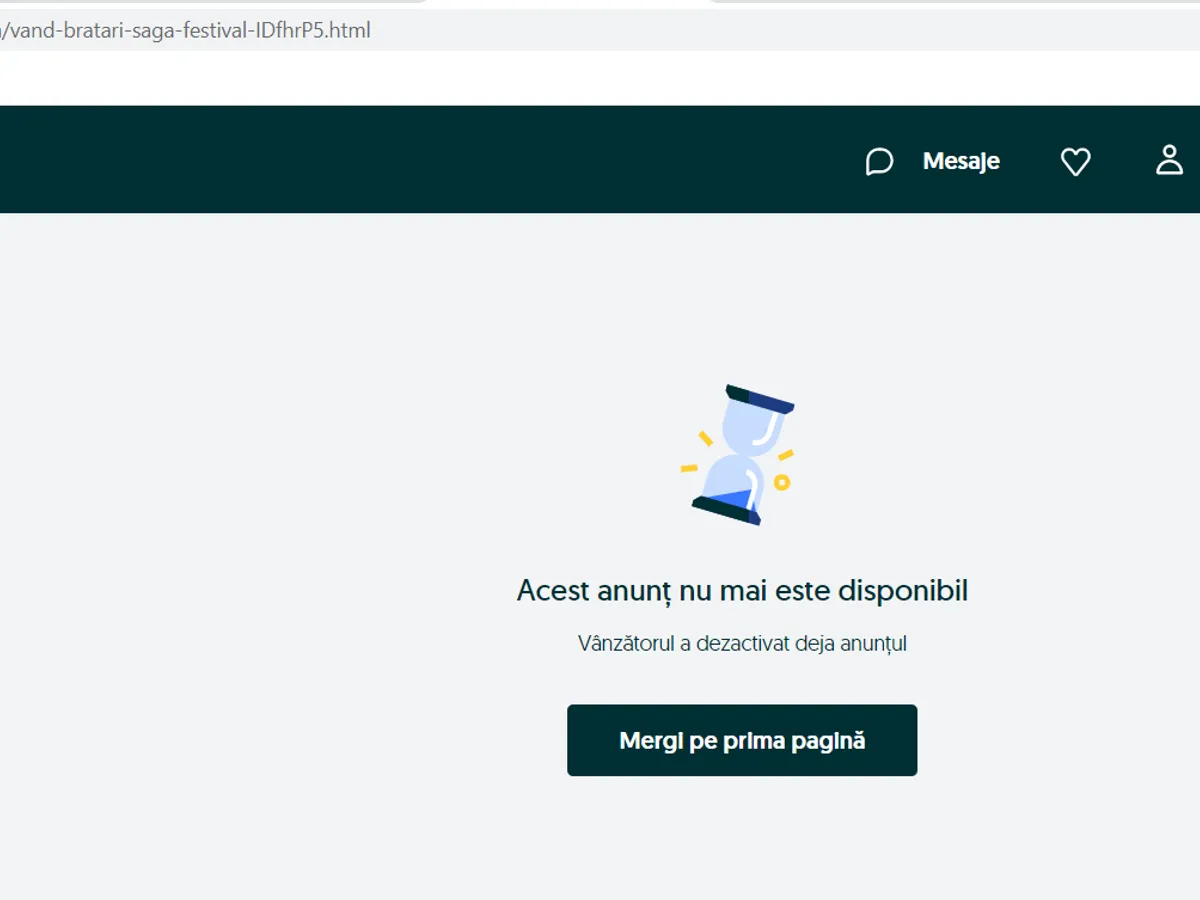Click the dark bottom base of hourglass

pos(726,512)
